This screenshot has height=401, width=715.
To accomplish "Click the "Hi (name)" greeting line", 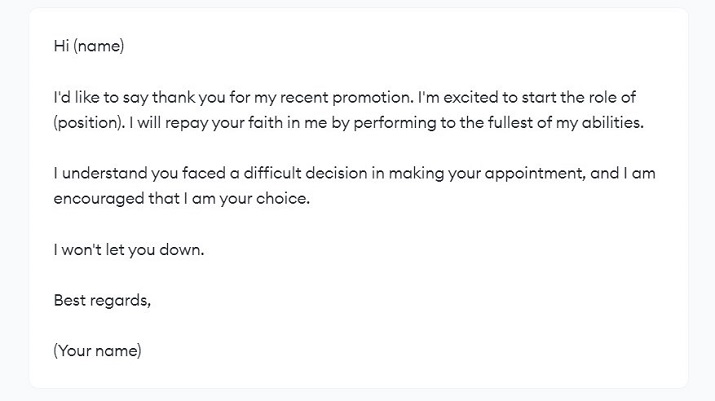I will 89,46.
